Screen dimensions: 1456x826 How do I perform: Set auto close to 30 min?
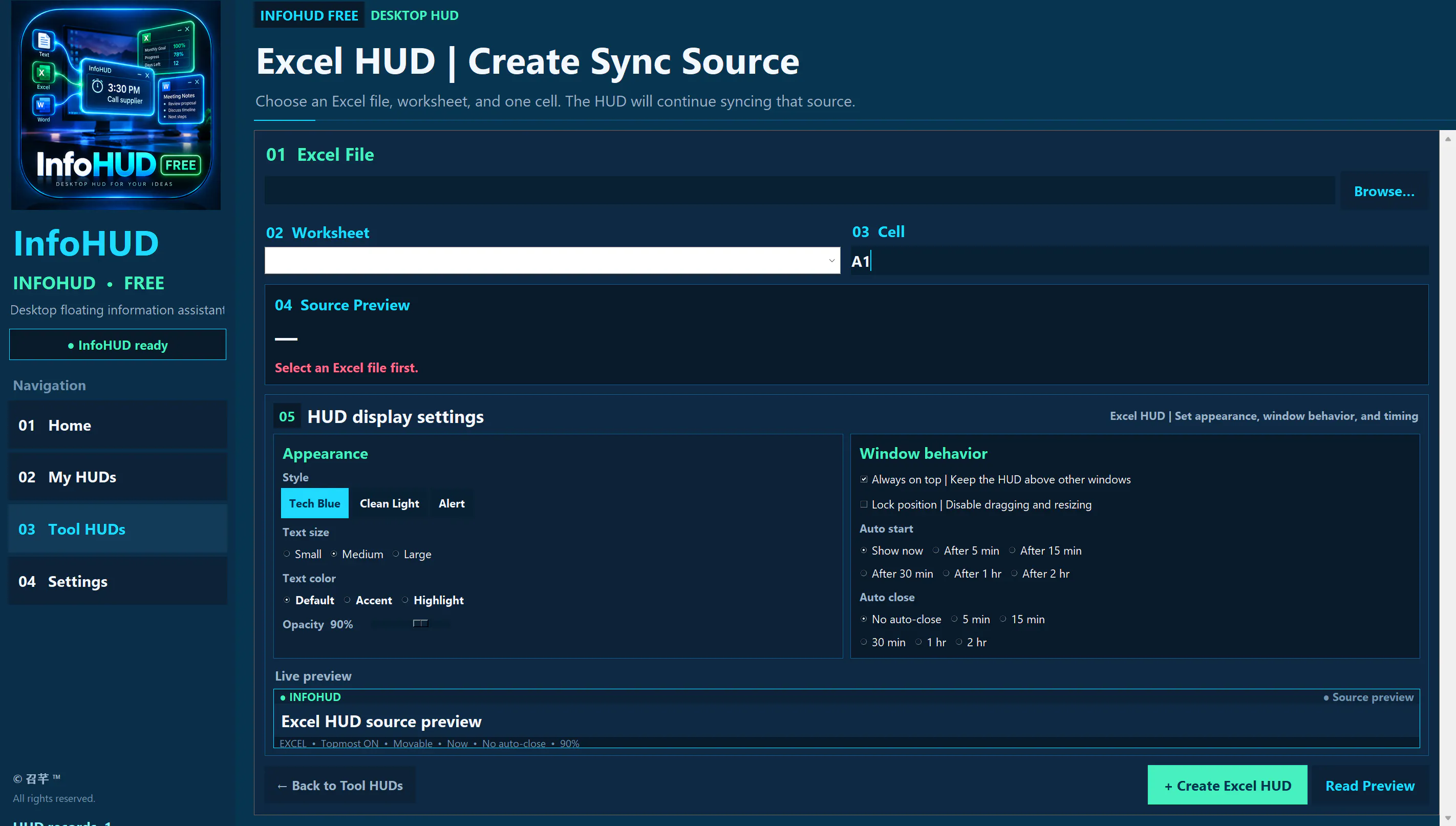(883, 642)
